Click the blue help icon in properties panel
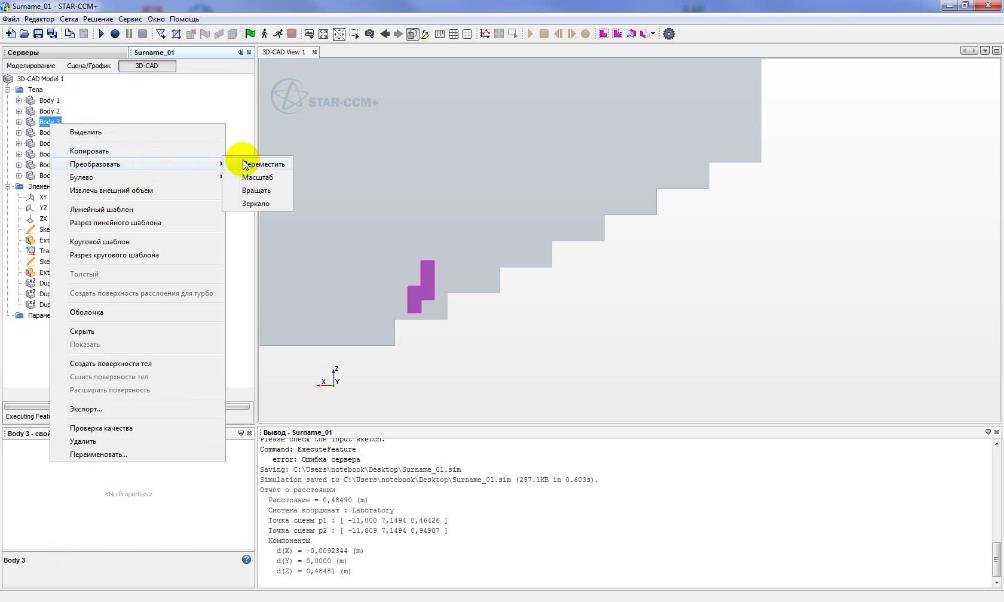The width and height of the screenshot is (1004, 602). [246, 560]
